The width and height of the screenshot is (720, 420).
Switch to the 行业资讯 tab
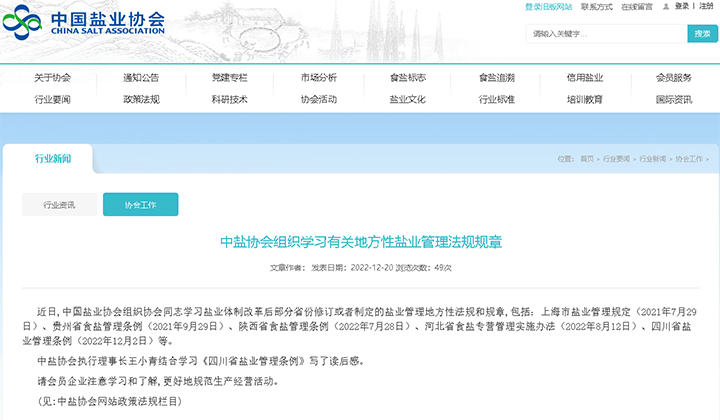59,204
